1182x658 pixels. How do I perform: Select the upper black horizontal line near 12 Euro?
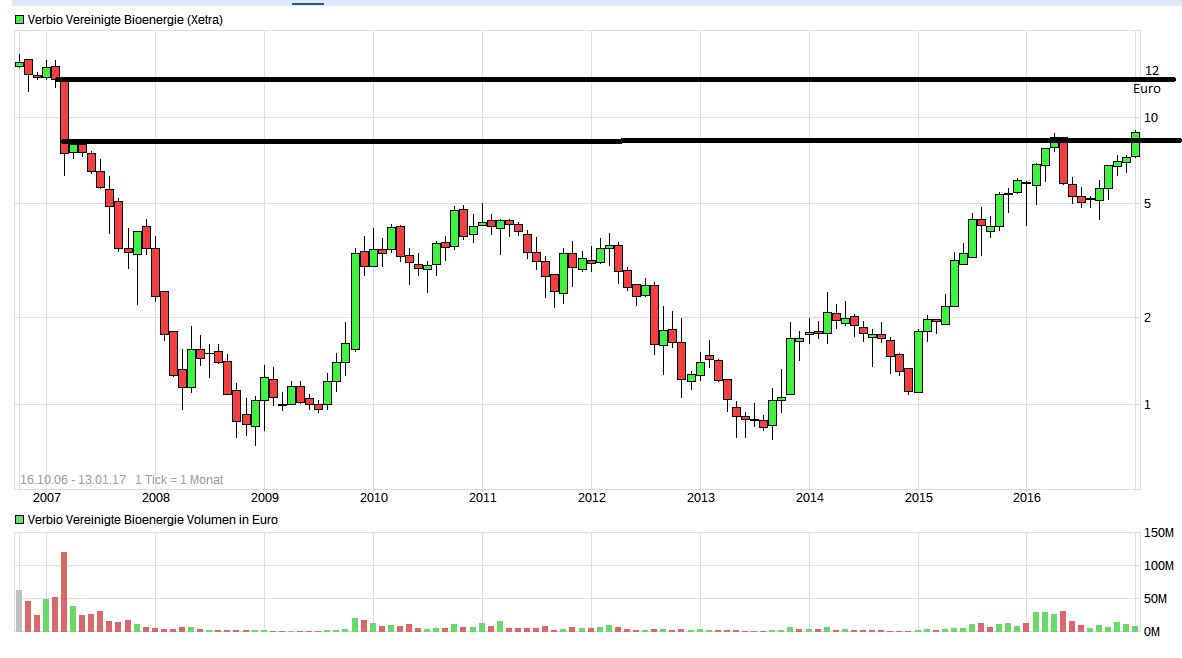pyautogui.click(x=600, y=79)
